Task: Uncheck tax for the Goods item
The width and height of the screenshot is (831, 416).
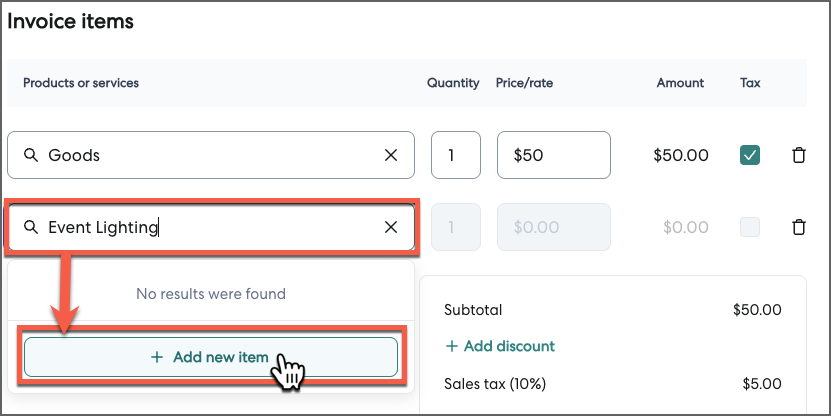Action: 749,155
